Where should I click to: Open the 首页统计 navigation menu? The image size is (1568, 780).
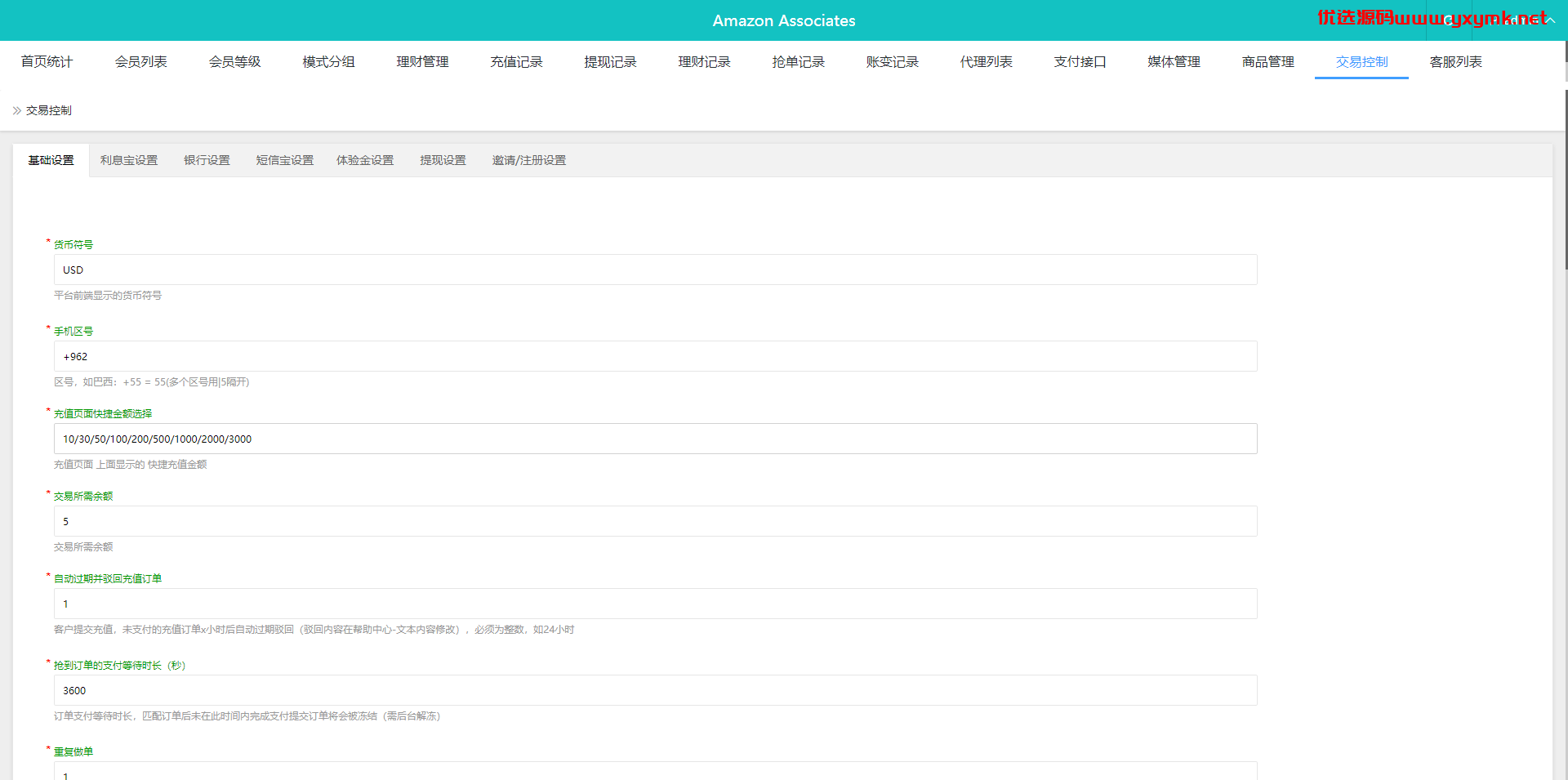(47, 62)
